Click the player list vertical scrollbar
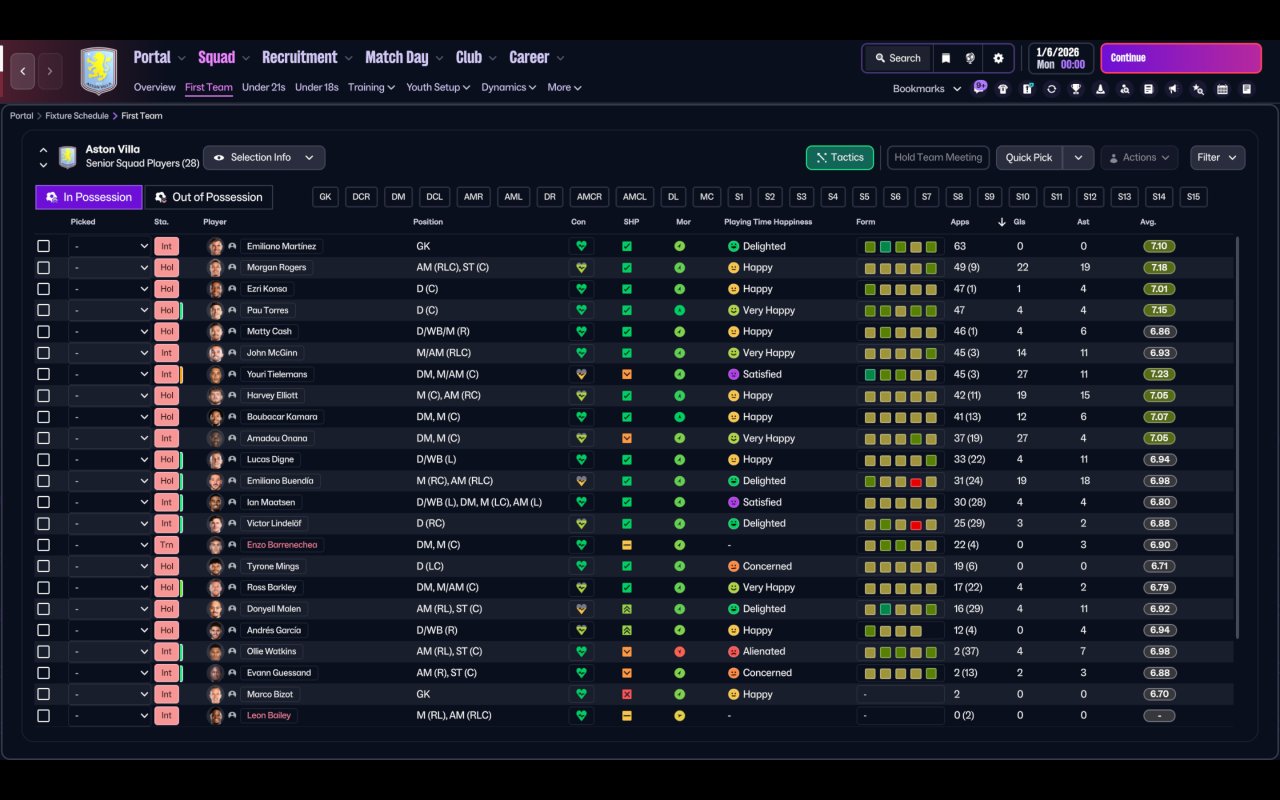1280x800 pixels. click(1237, 437)
